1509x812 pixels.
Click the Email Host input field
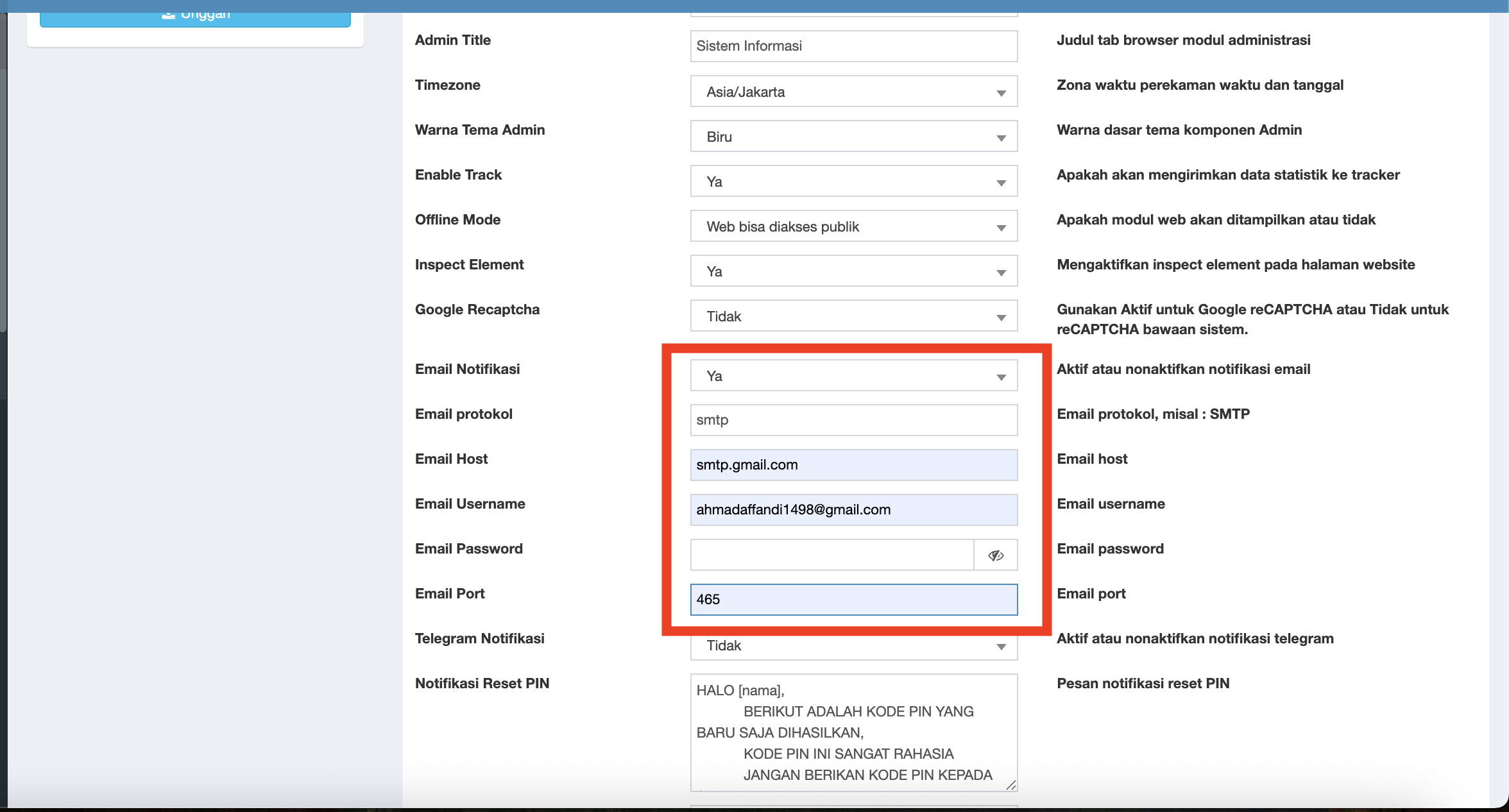[853, 465]
